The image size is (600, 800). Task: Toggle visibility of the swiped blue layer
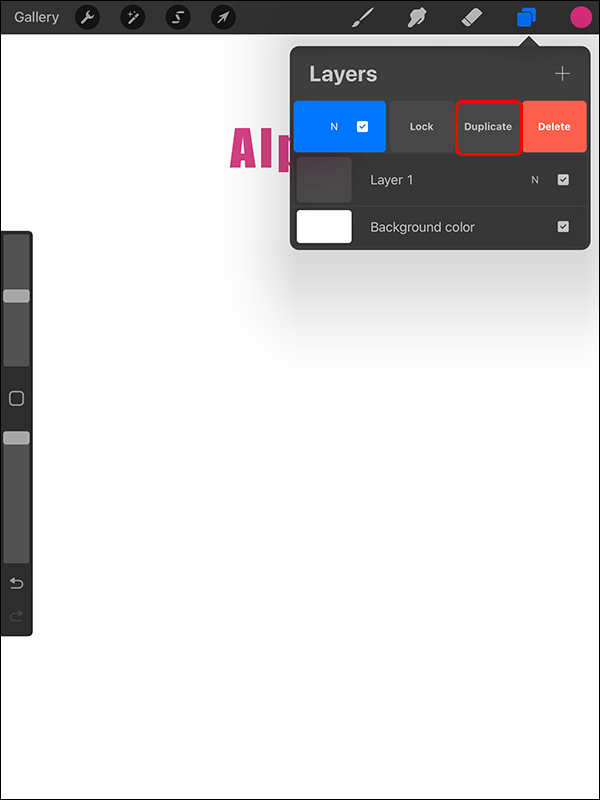[362, 127]
